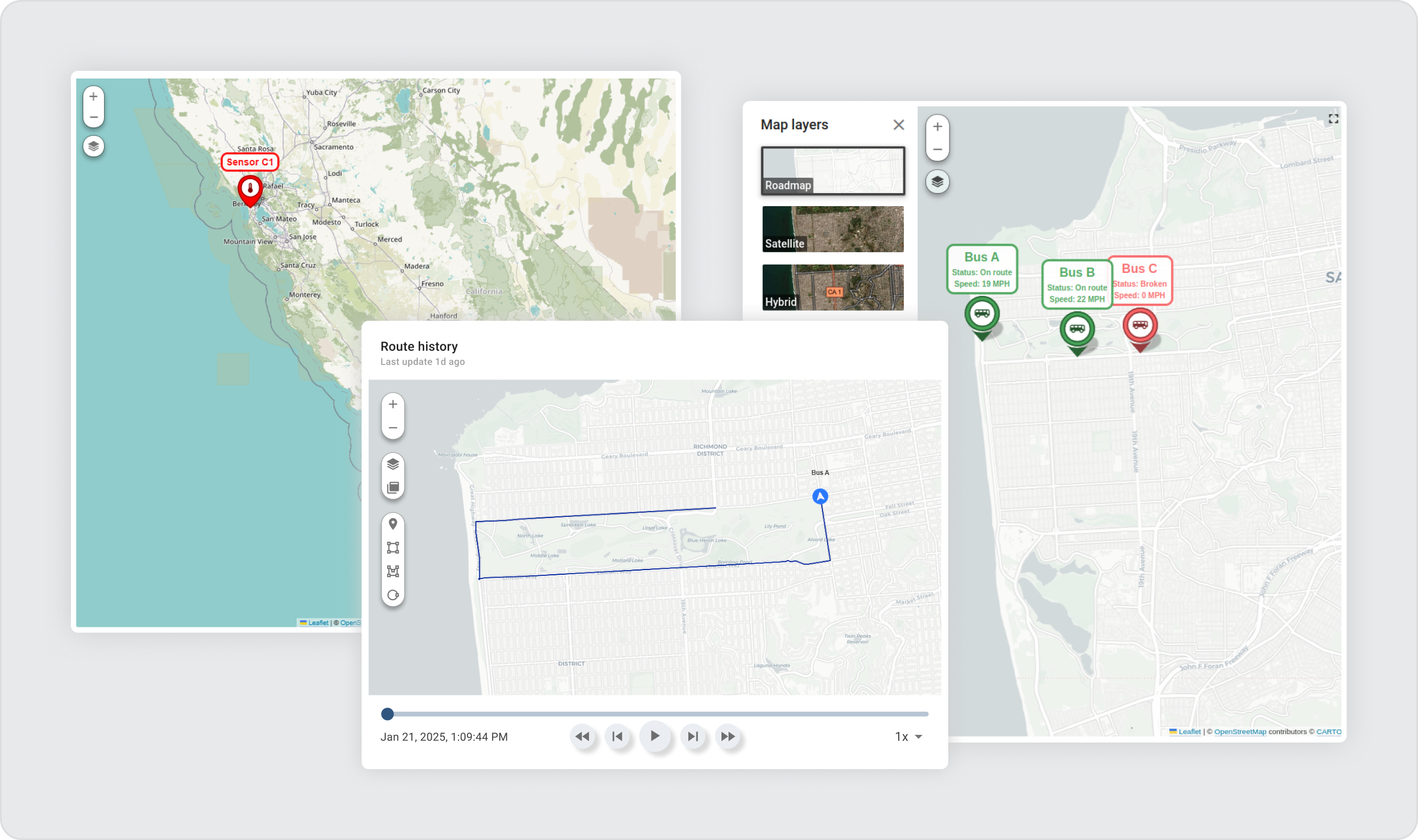Enter fullscreen on the bus tracking map
The height and width of the screenshot is (840, 1418).
tap(1334, 119)
